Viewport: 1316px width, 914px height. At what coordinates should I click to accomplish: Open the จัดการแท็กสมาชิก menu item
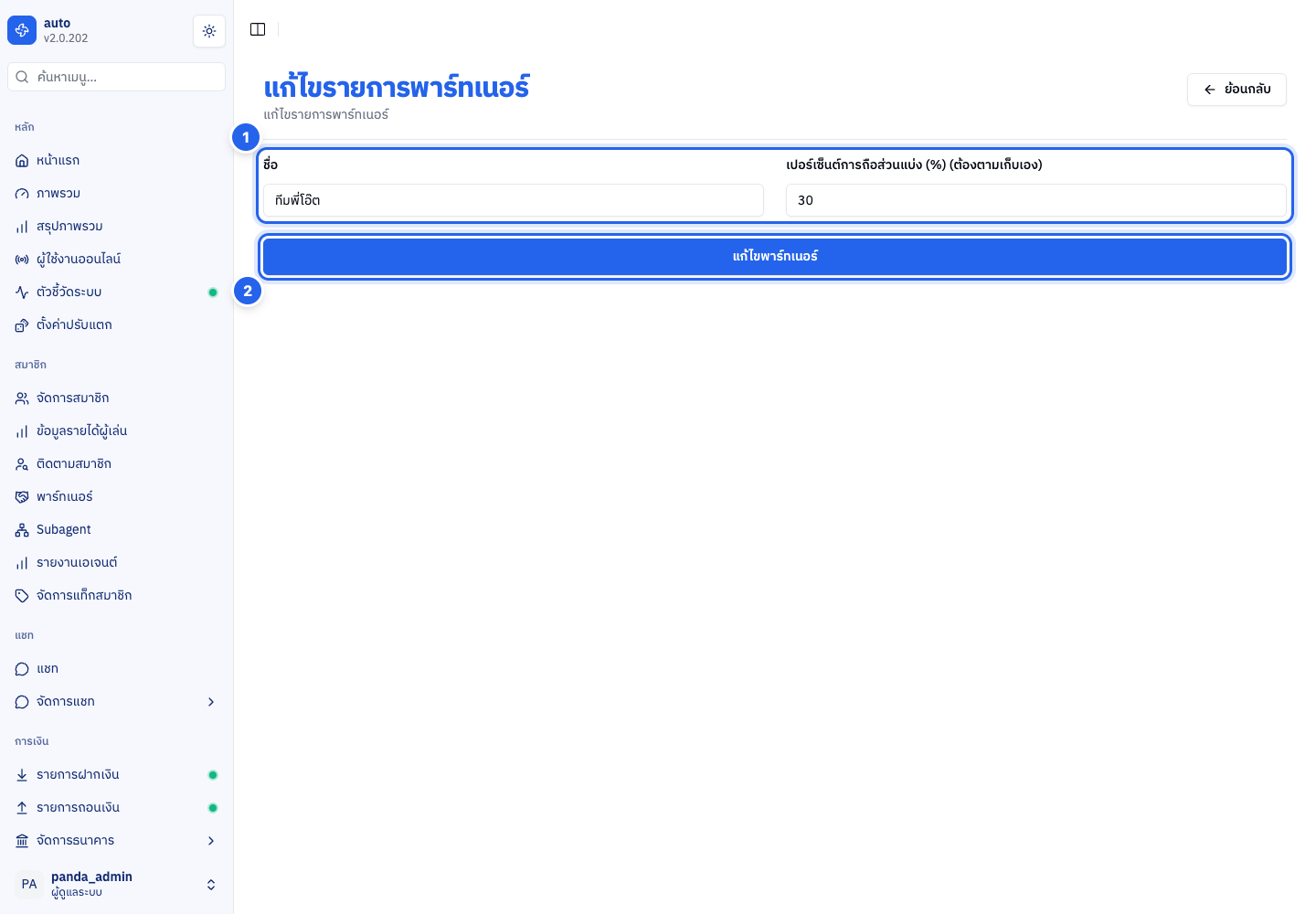pyautogui.click(x=116, y=596)
